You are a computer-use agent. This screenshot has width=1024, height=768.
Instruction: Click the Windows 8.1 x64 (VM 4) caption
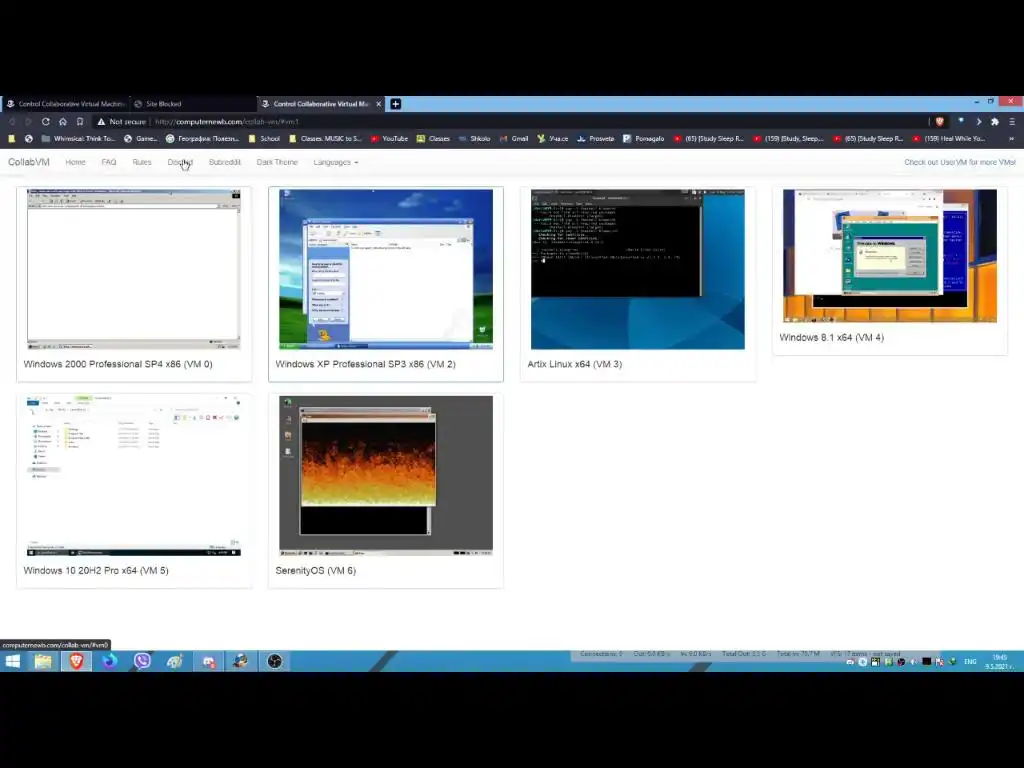[x=831, y=337]
